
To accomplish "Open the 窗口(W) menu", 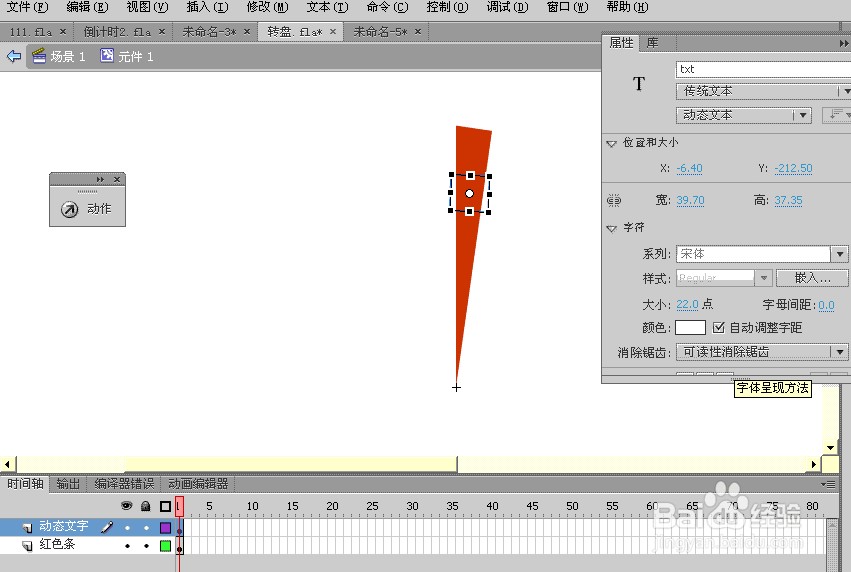I will click(x=567, y=8).
